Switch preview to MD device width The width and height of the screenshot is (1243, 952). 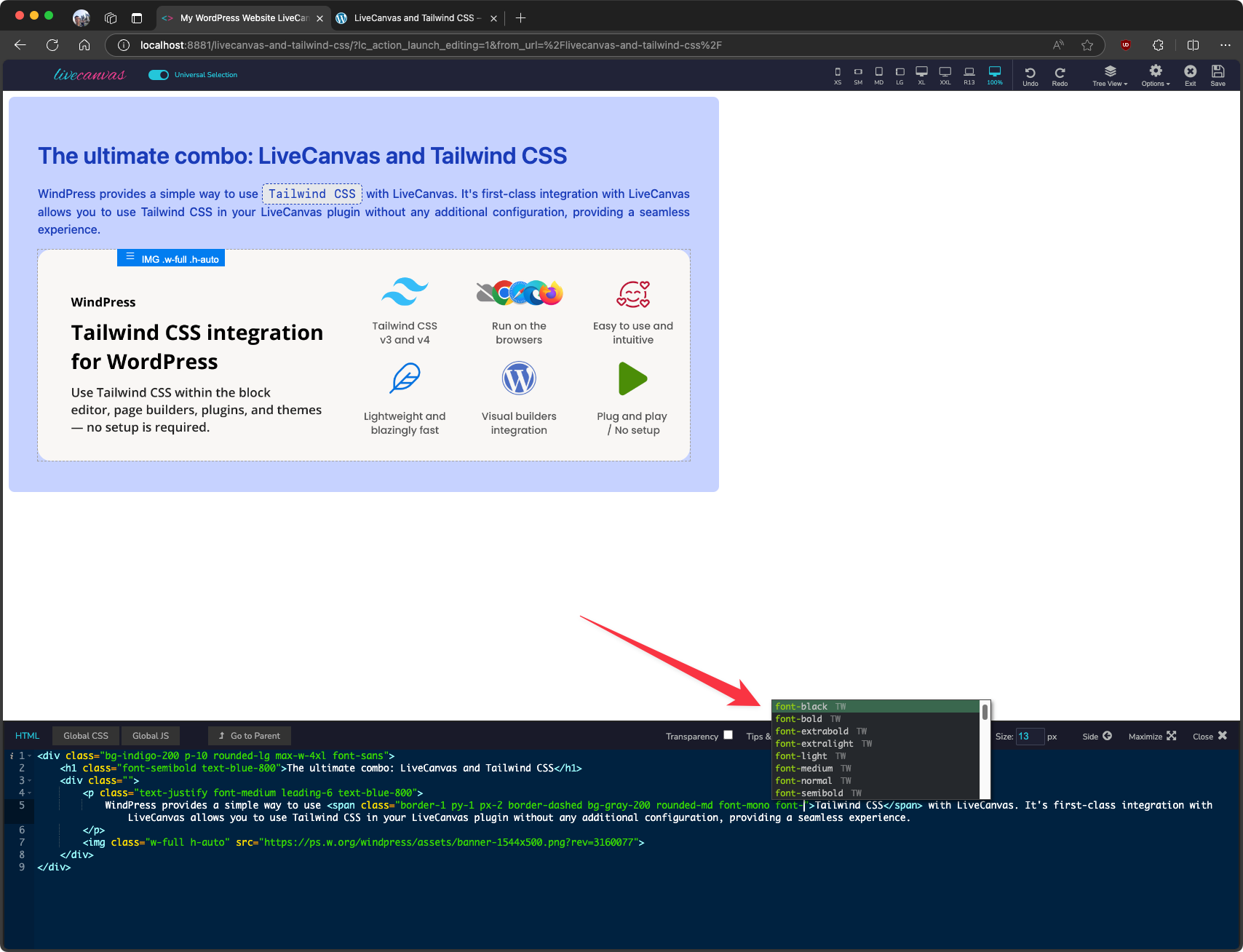(879, 75)
